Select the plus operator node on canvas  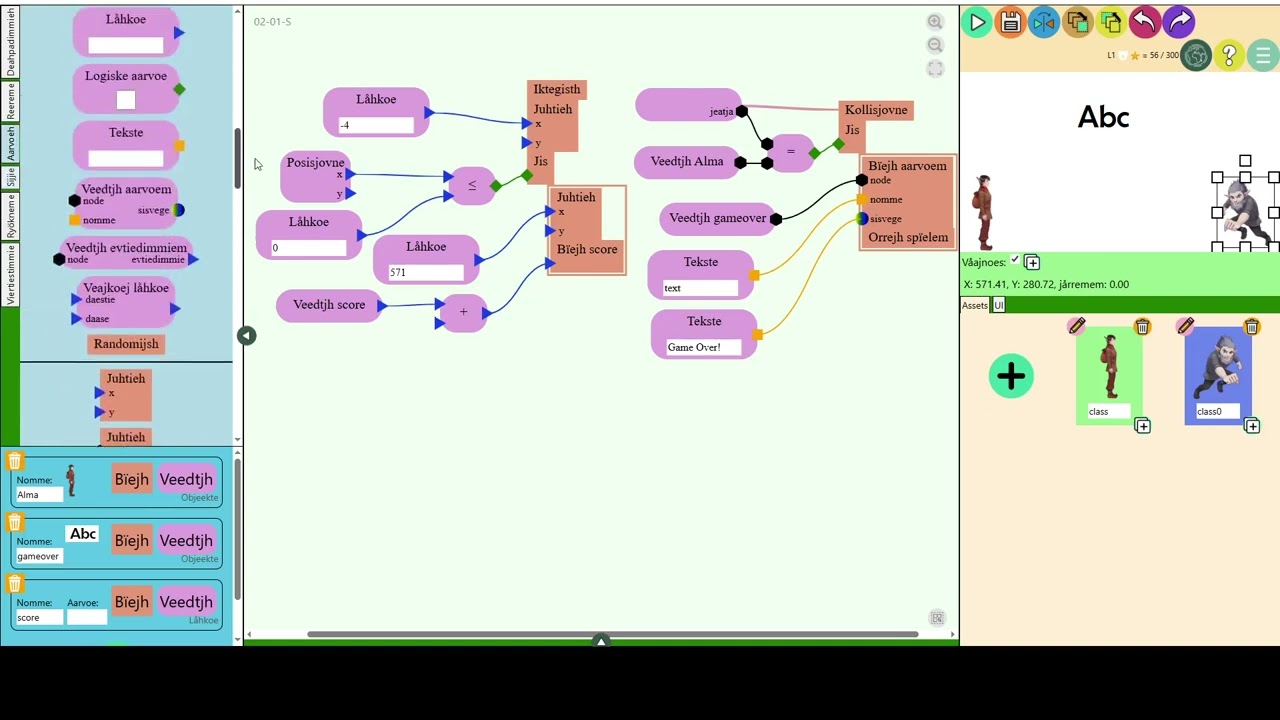[x=463, y=312]
